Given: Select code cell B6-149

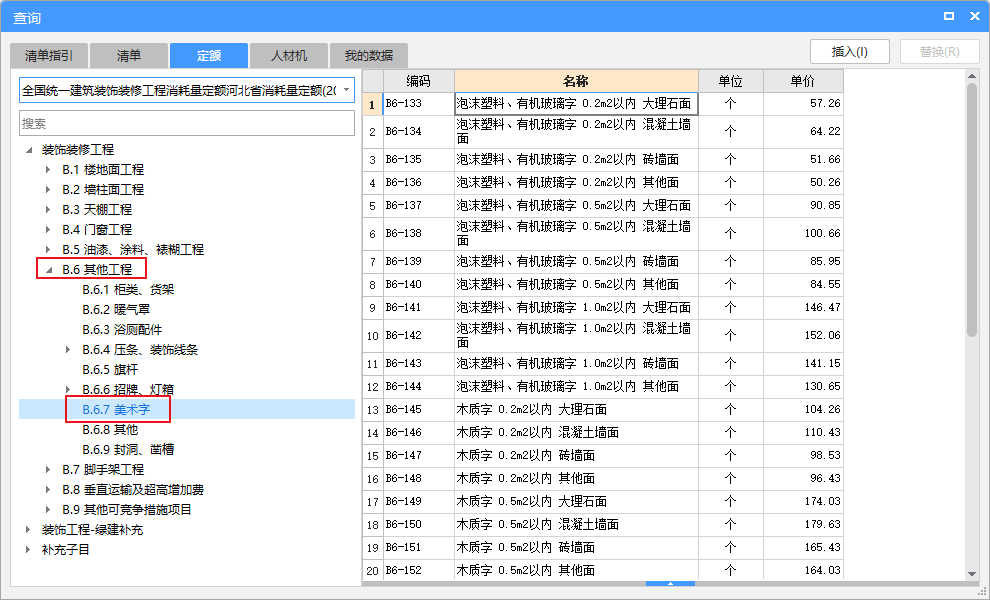Looking at the screenshot, I should (419, 501).
